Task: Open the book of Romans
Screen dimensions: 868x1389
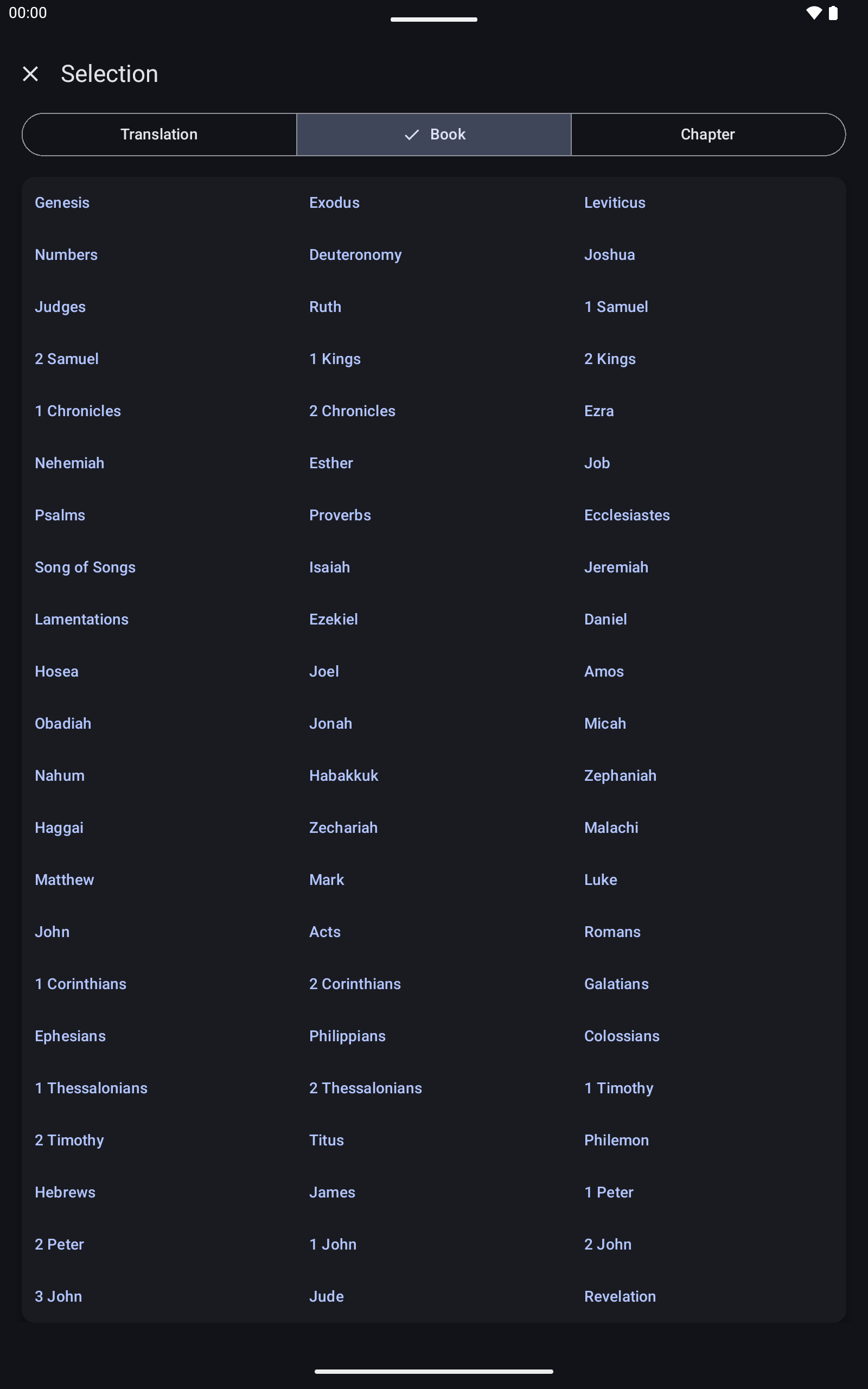Action: [612, 932]
